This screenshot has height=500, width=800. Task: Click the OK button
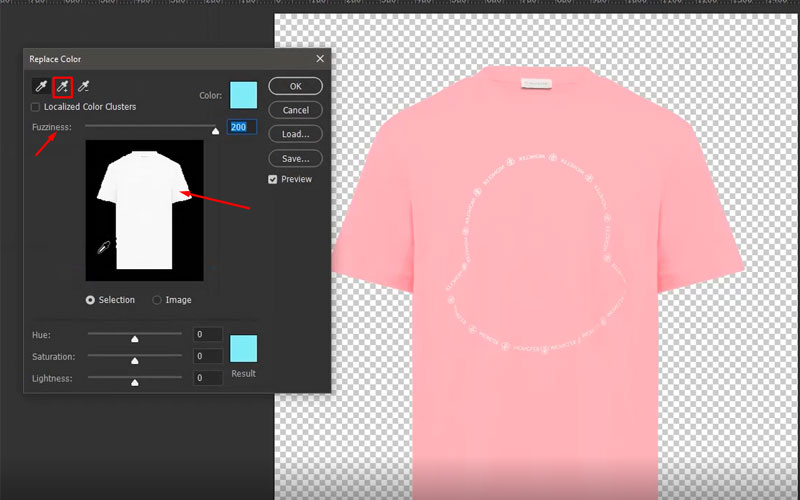[x=295, y=86]
